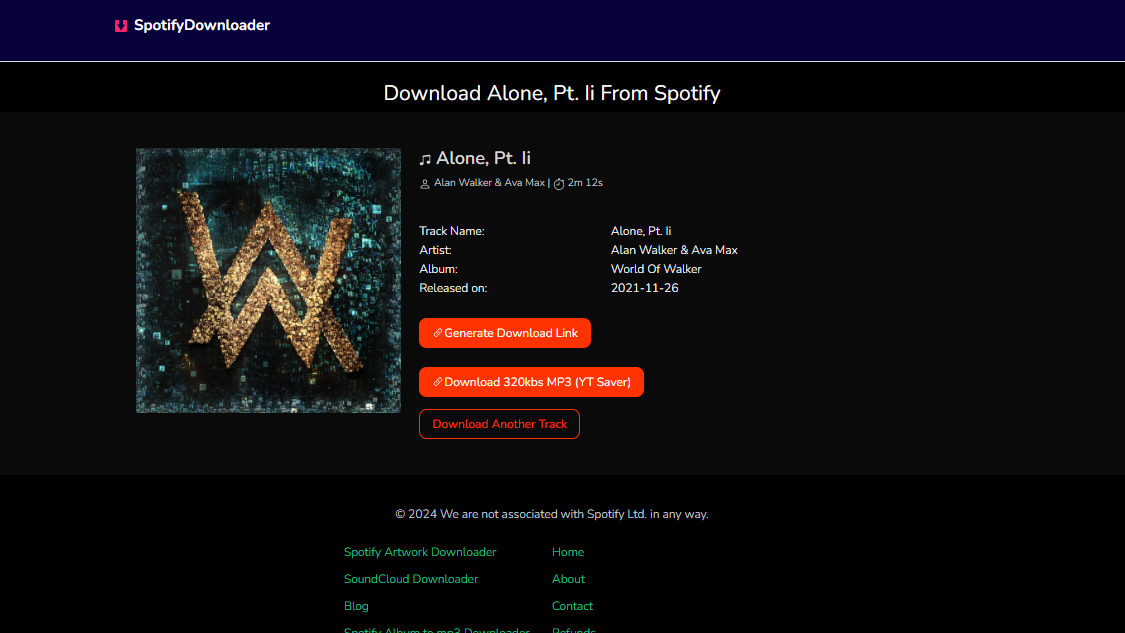
Task: Open the SpotifyDownloader site title
Action: [x=202, y=25]
